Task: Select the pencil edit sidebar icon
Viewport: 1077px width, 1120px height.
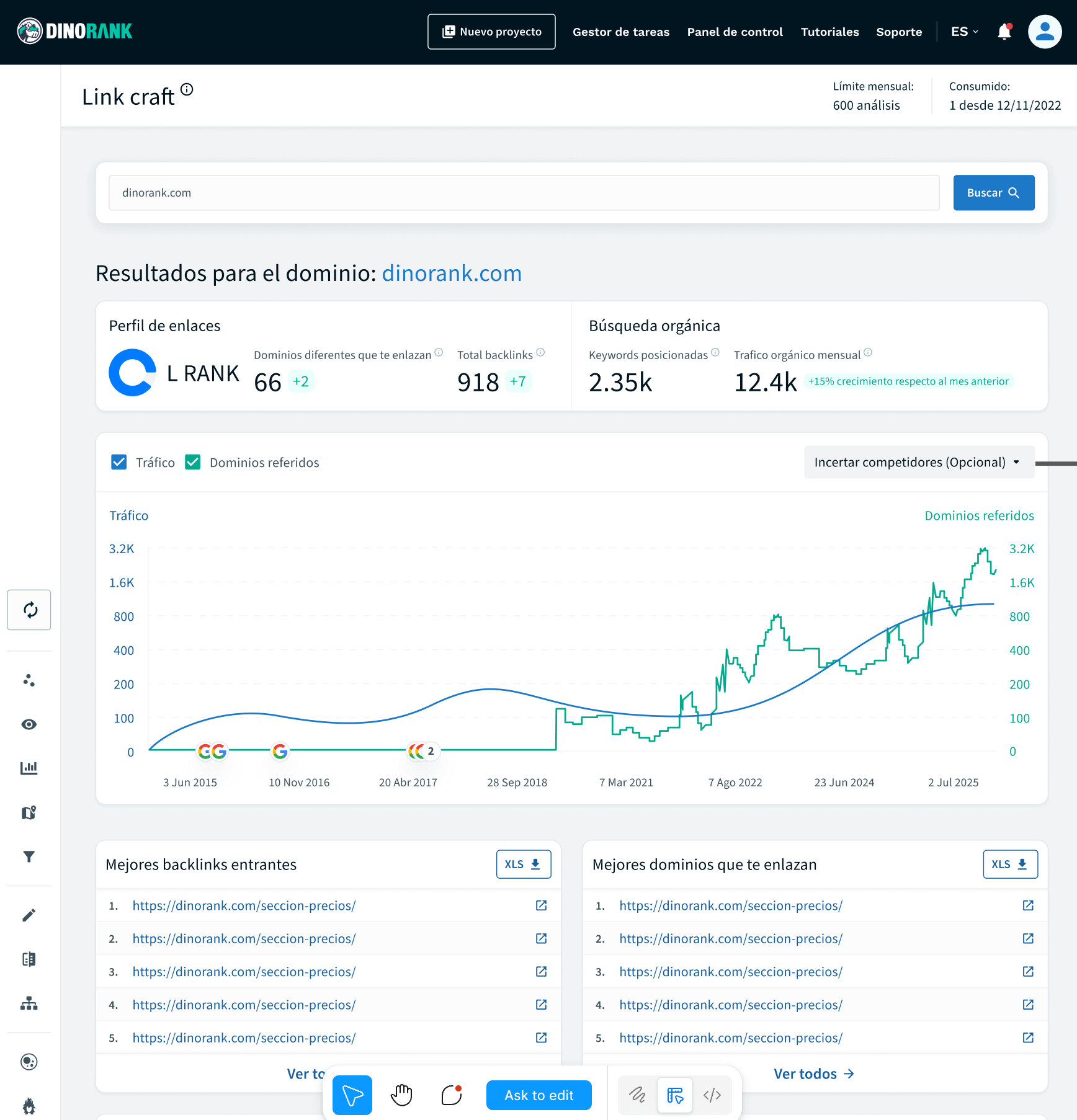Action: click(x=29, y=915)
